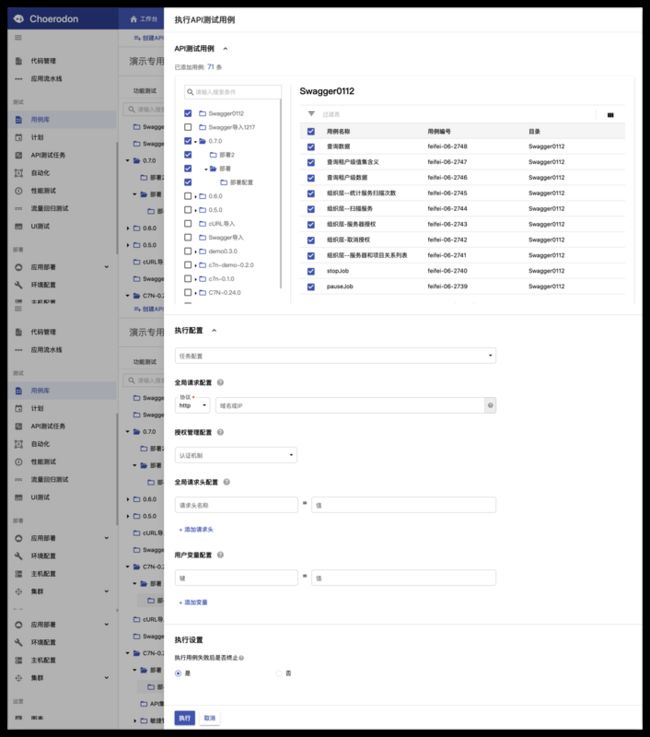Image resolution: width=650 pixels, height=737 pixels.
Task: Click the 添加请求头 link
Action: click(196, 529)
